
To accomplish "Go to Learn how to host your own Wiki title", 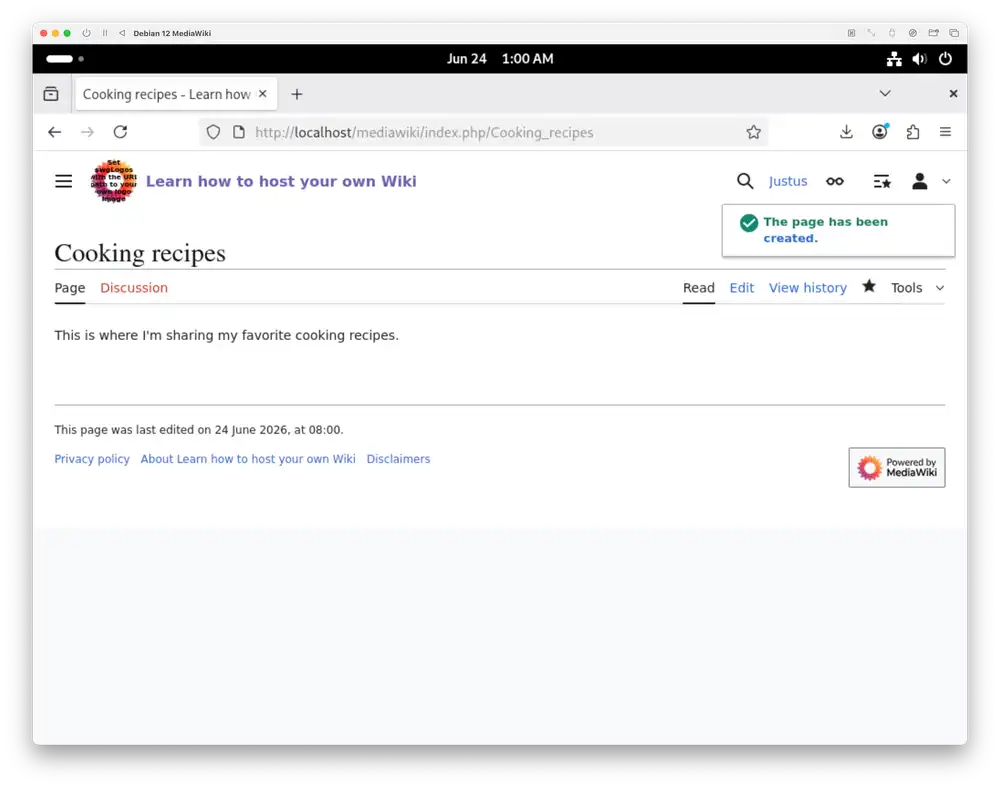I will 281,181.
